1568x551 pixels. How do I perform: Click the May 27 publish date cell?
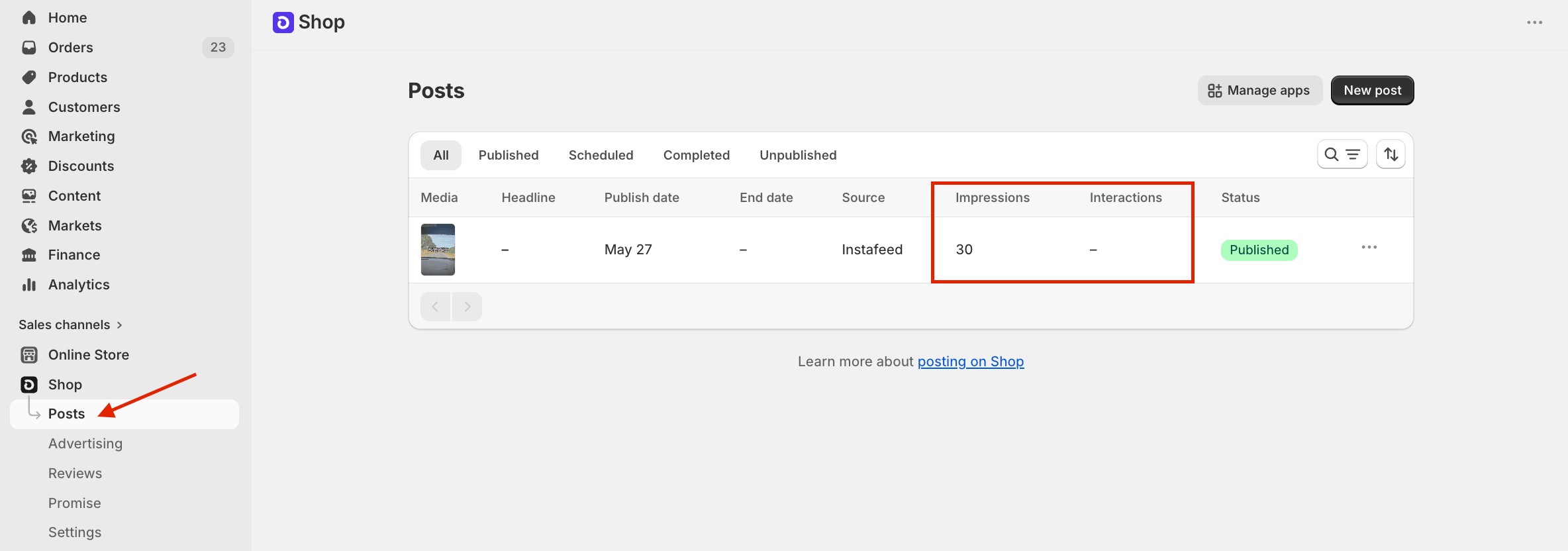(x=628, y=250)
